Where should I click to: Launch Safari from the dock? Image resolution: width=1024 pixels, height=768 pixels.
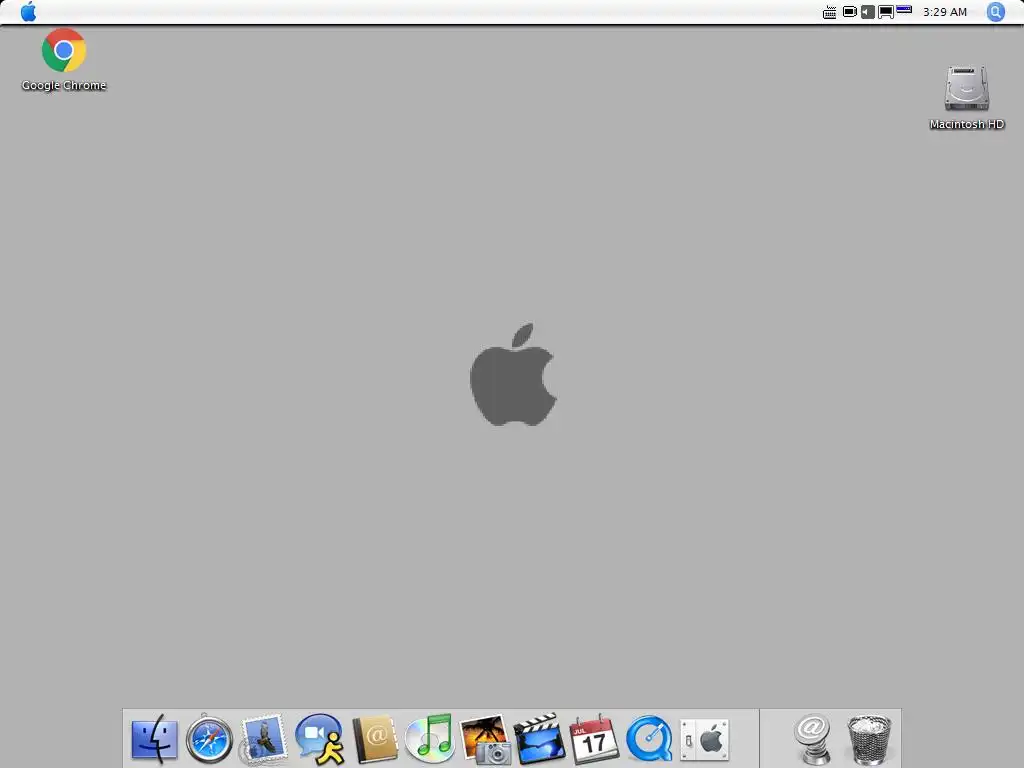click(x=210, y=739)
